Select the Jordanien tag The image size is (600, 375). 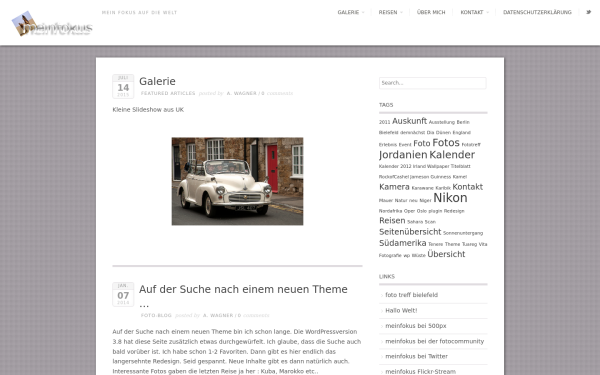point(403,155)
